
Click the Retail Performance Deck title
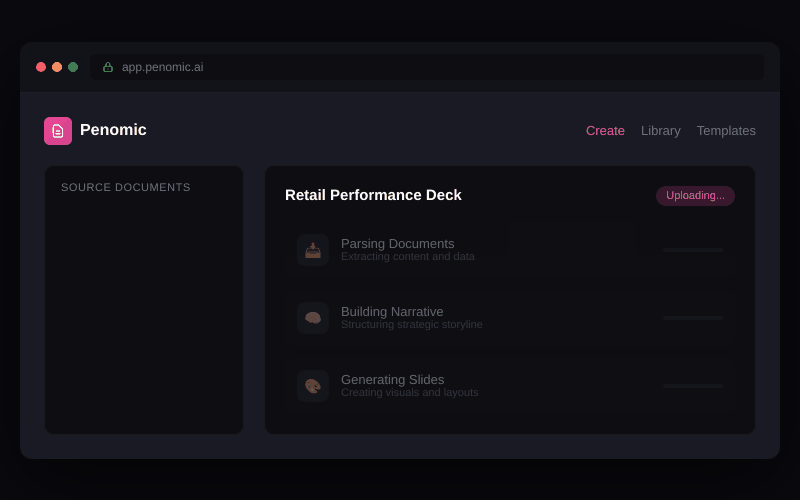pos(373,195)
